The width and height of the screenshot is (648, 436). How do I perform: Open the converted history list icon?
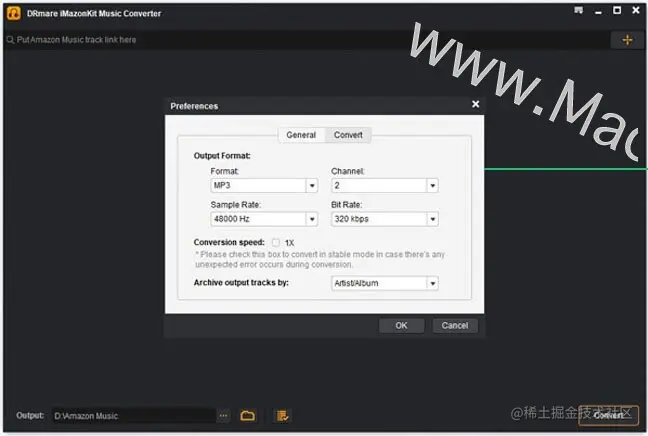[x=283, y=415]
